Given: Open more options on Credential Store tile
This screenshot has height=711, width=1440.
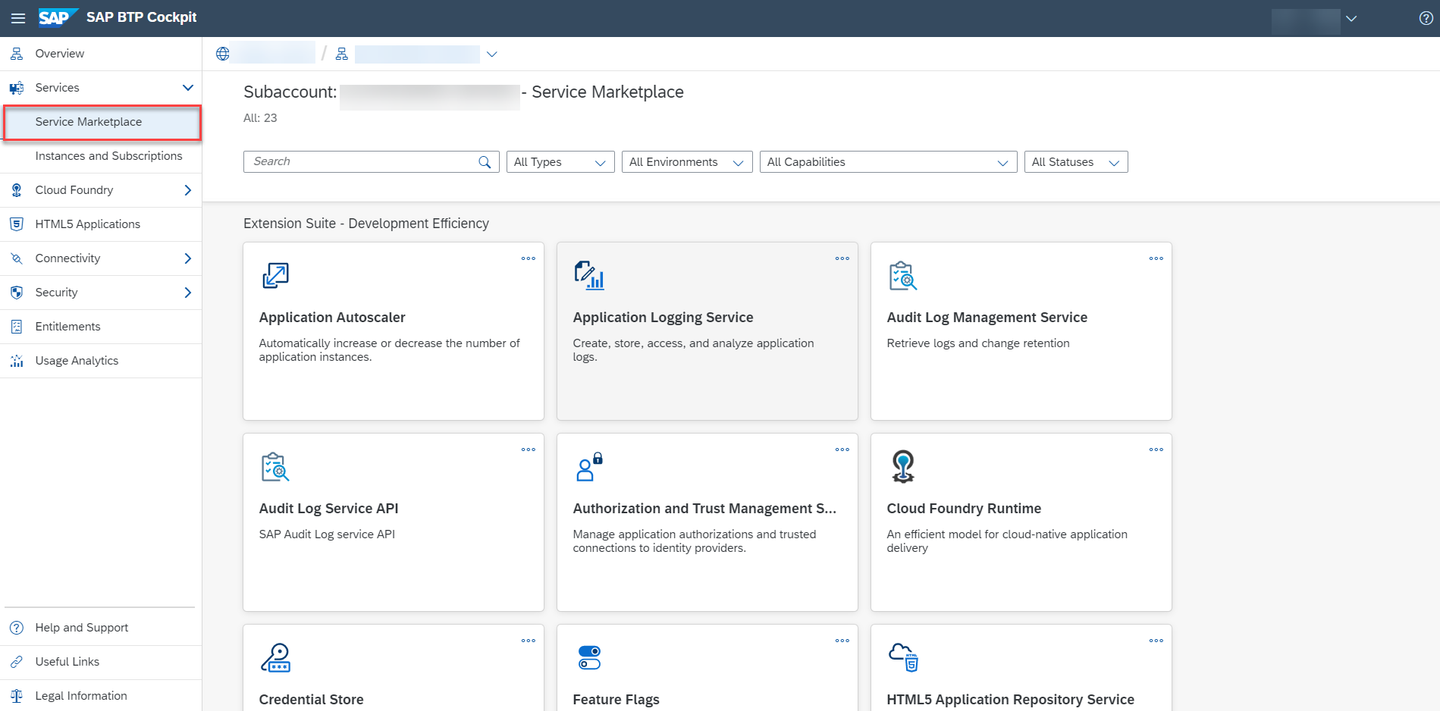Looking at the screenshot, I should 528,640.
